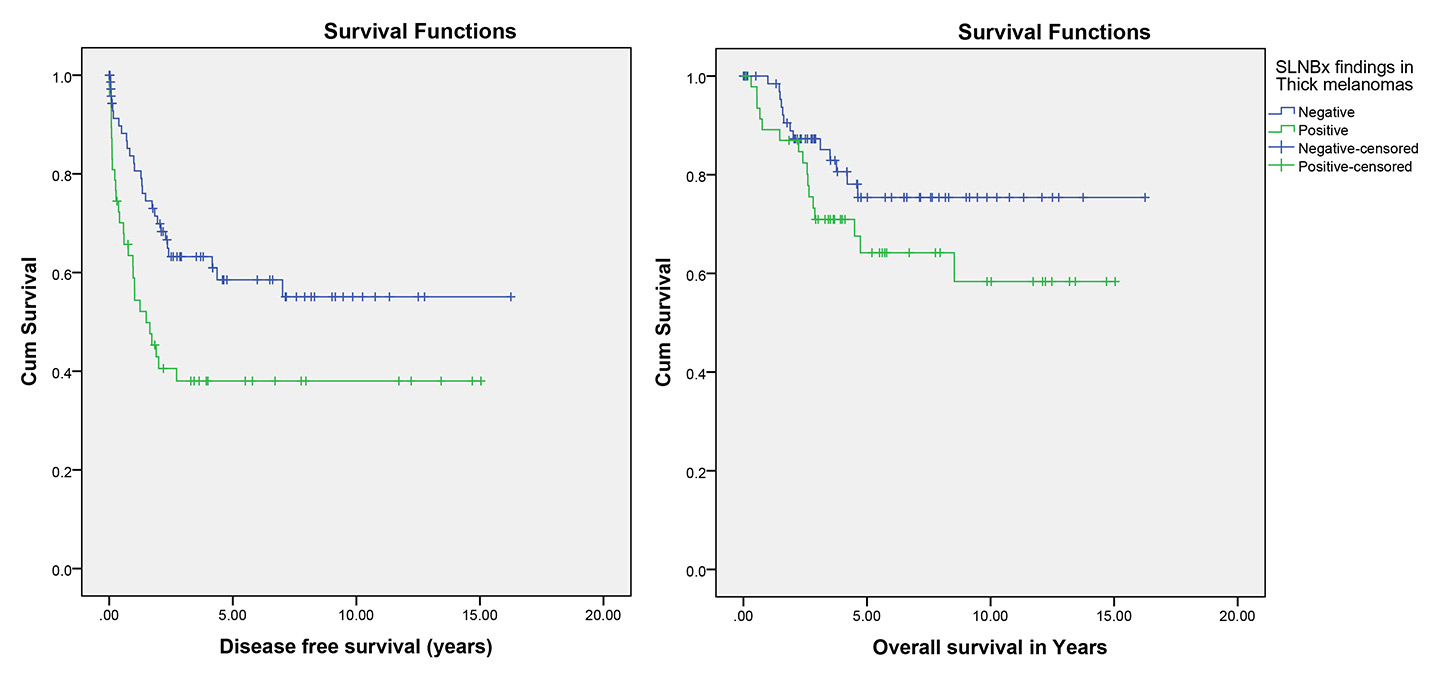1440x680 pixels.
Task: Click the "Positive" legend label
Action: (x=1323, y=130)
